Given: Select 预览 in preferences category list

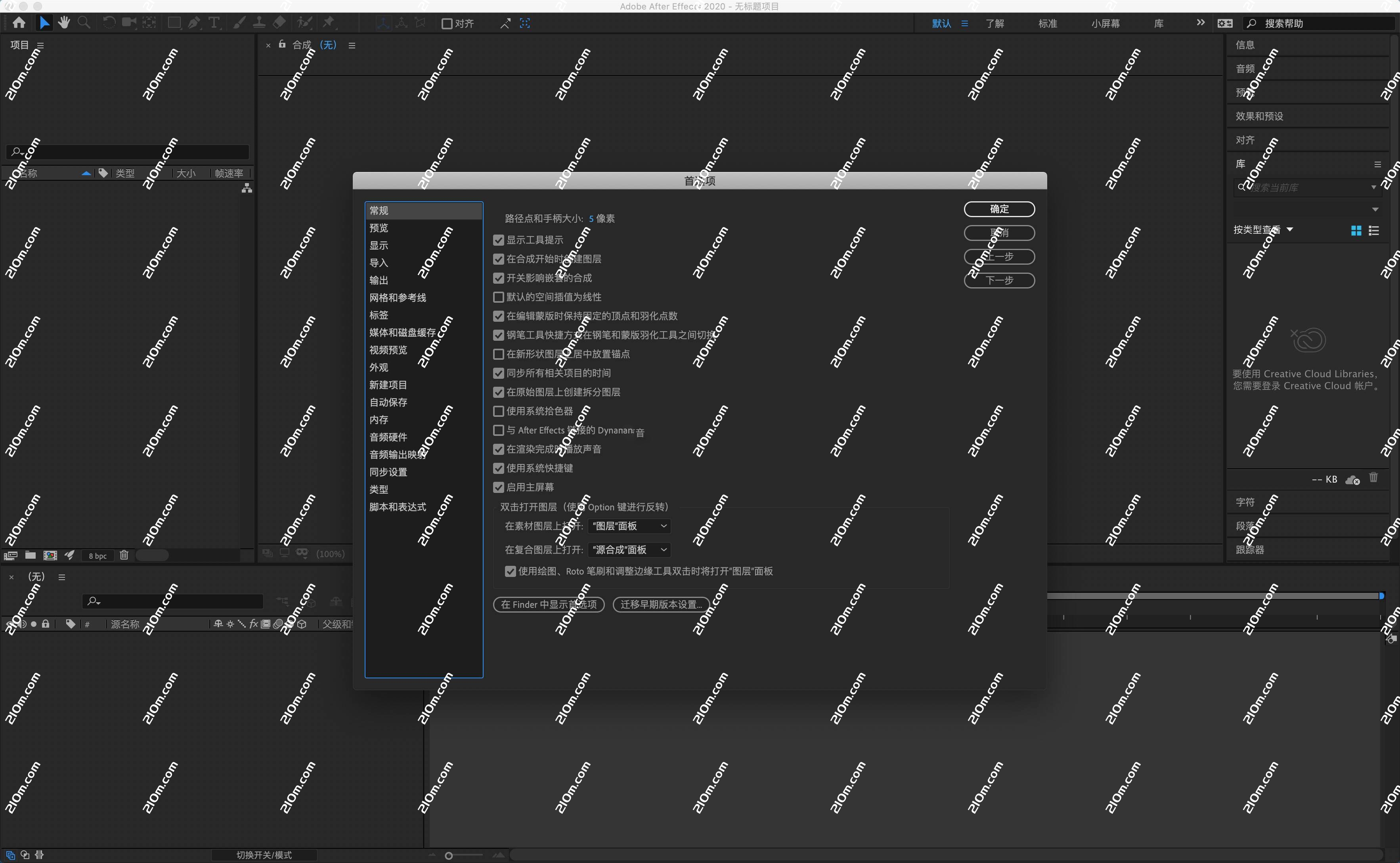Looking at the screenshot, I should click(x=424, y=228).
